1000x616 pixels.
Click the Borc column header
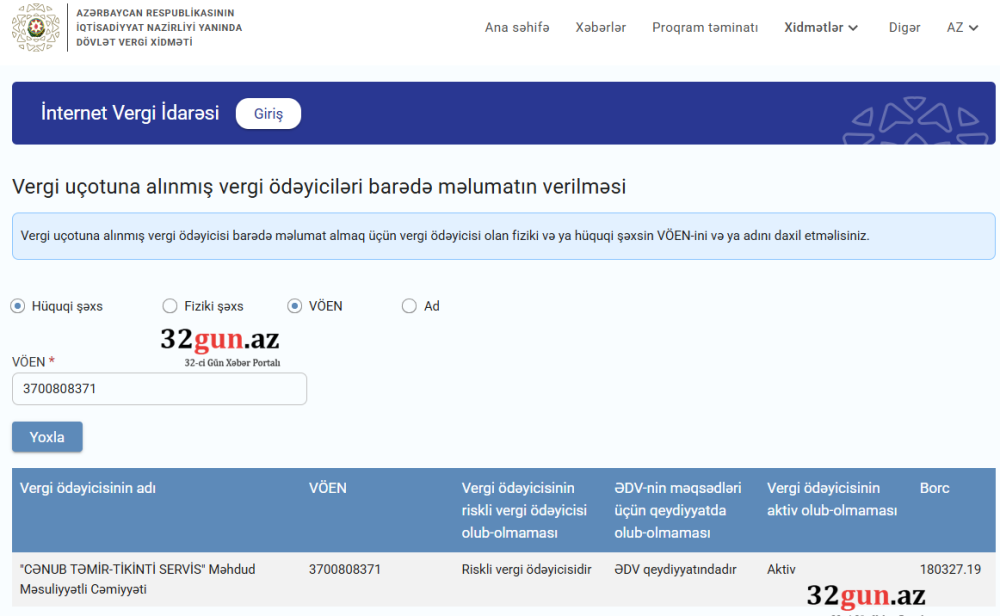(934, 488)
